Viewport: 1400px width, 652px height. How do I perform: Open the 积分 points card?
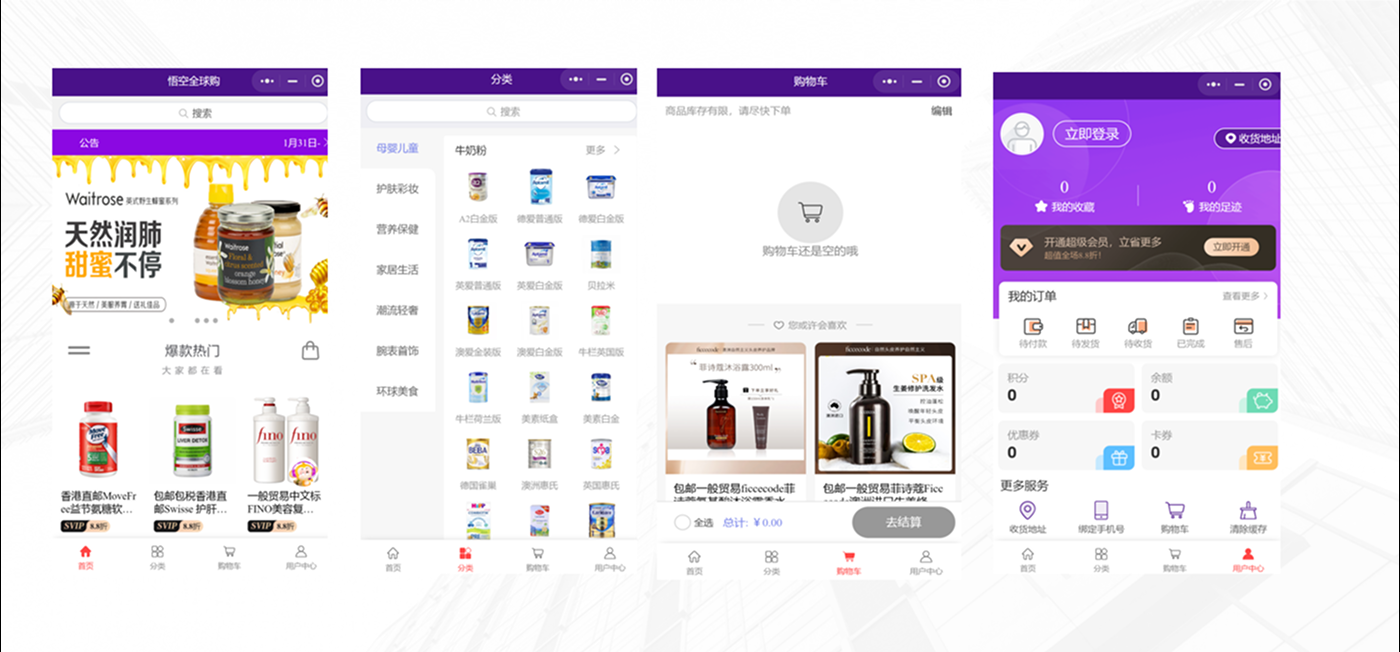click(1066, 388)
